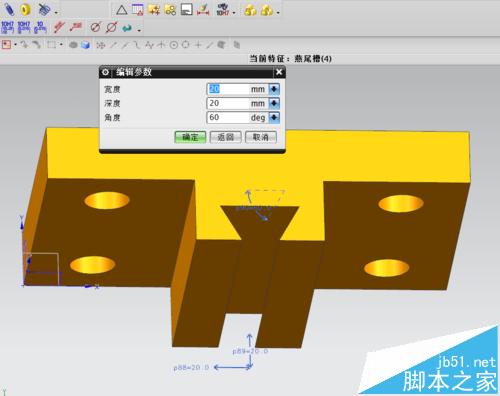The width and height of the screenshot is (500, 396).
Task: Click the table grid with warning icon
Action: 137,10
